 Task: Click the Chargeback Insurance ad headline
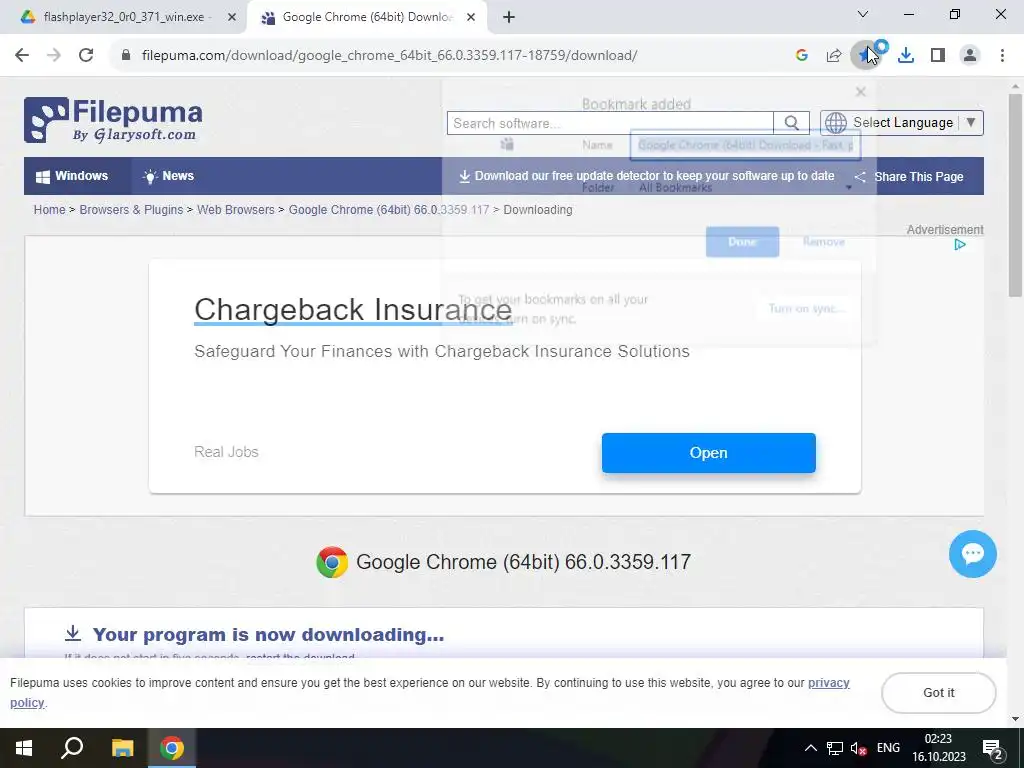coord(353,310)
